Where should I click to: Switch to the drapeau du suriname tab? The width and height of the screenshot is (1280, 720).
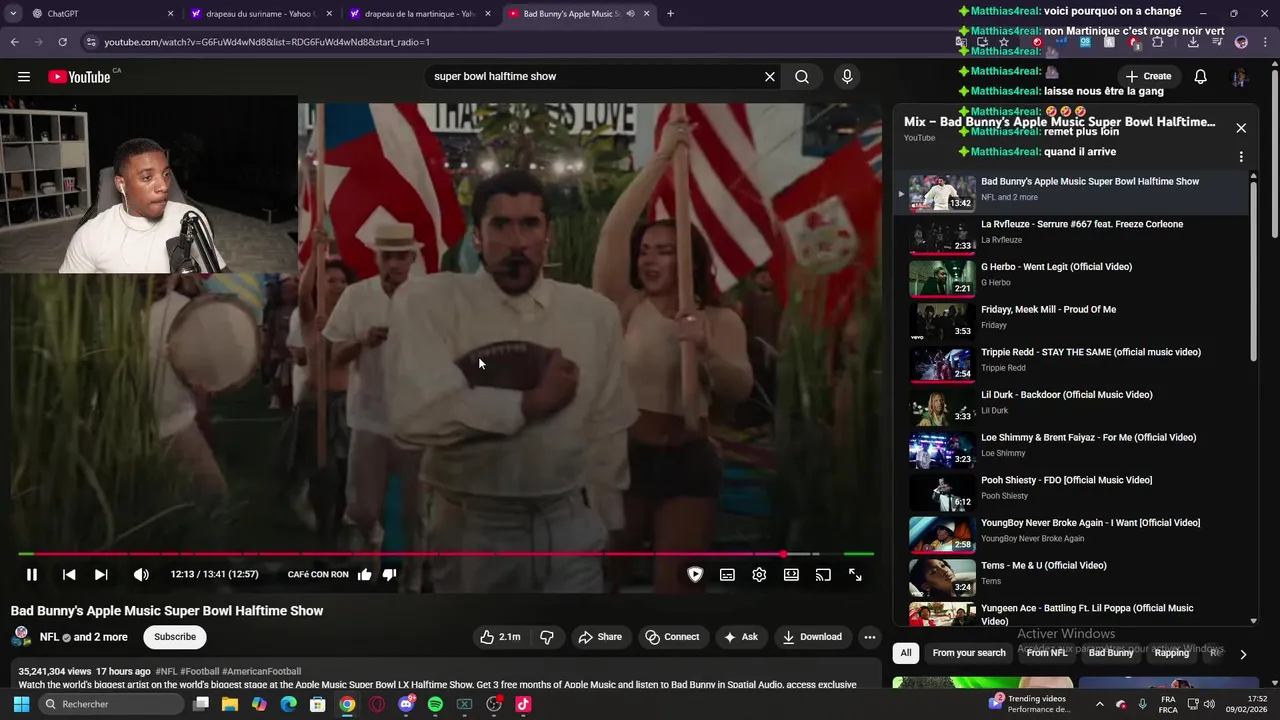262,14
